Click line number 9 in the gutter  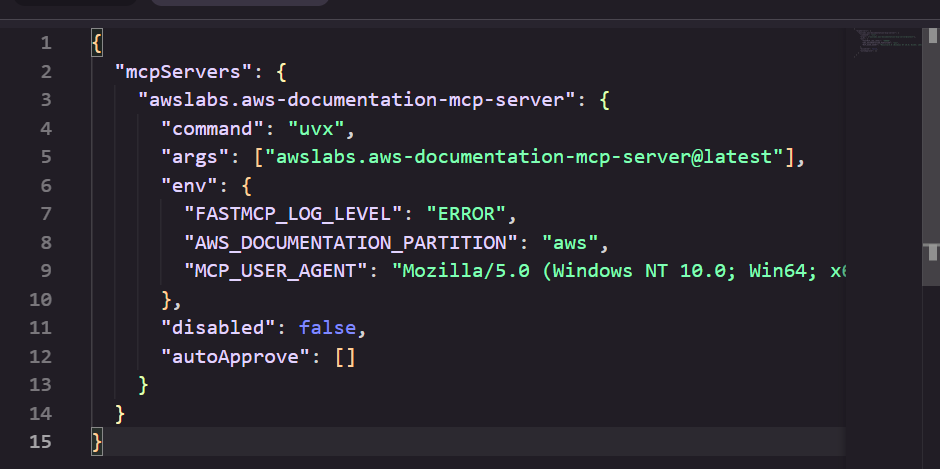pyautogui.click(x=44, y=270)
